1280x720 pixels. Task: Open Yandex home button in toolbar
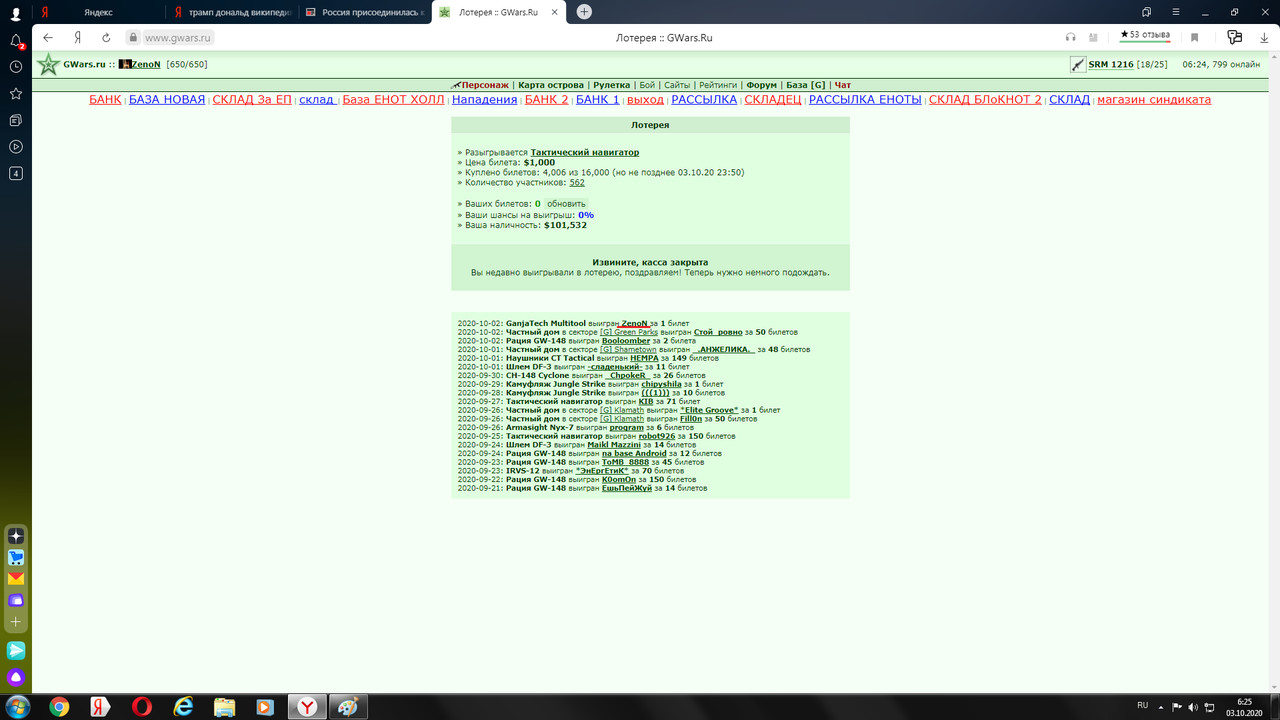coord(77,37)
